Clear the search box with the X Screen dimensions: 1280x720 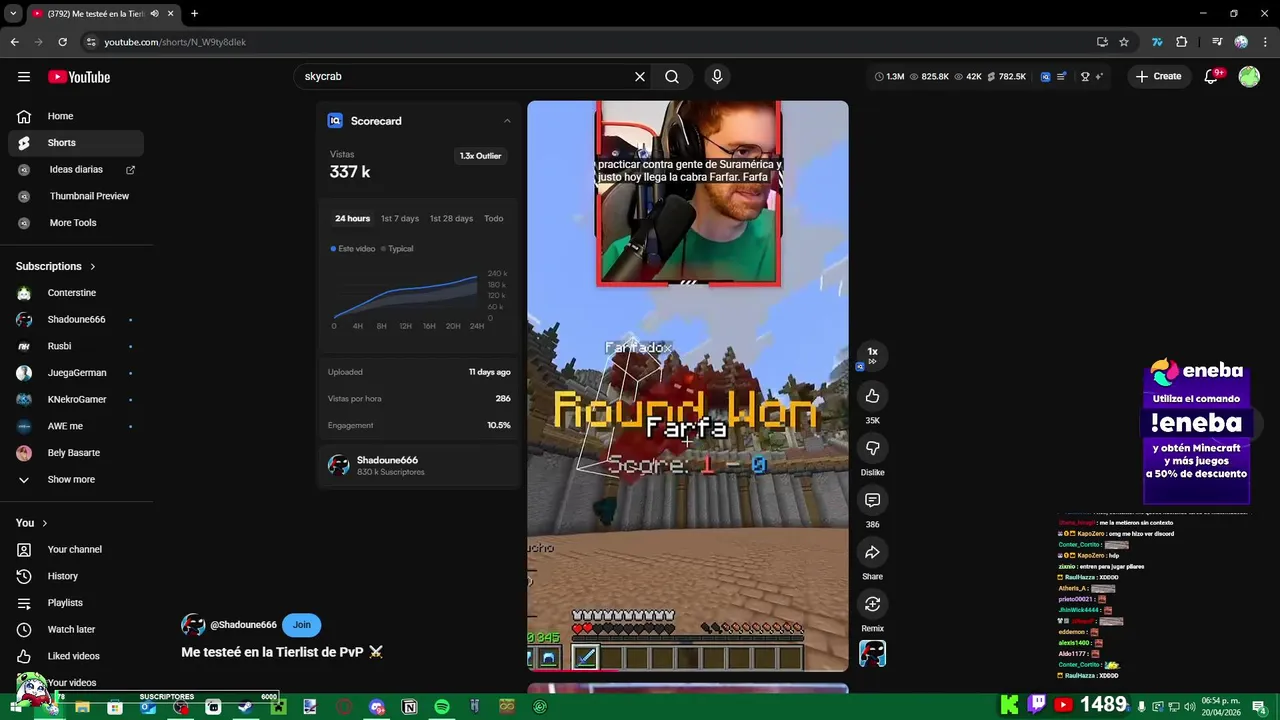pos(640,77)
